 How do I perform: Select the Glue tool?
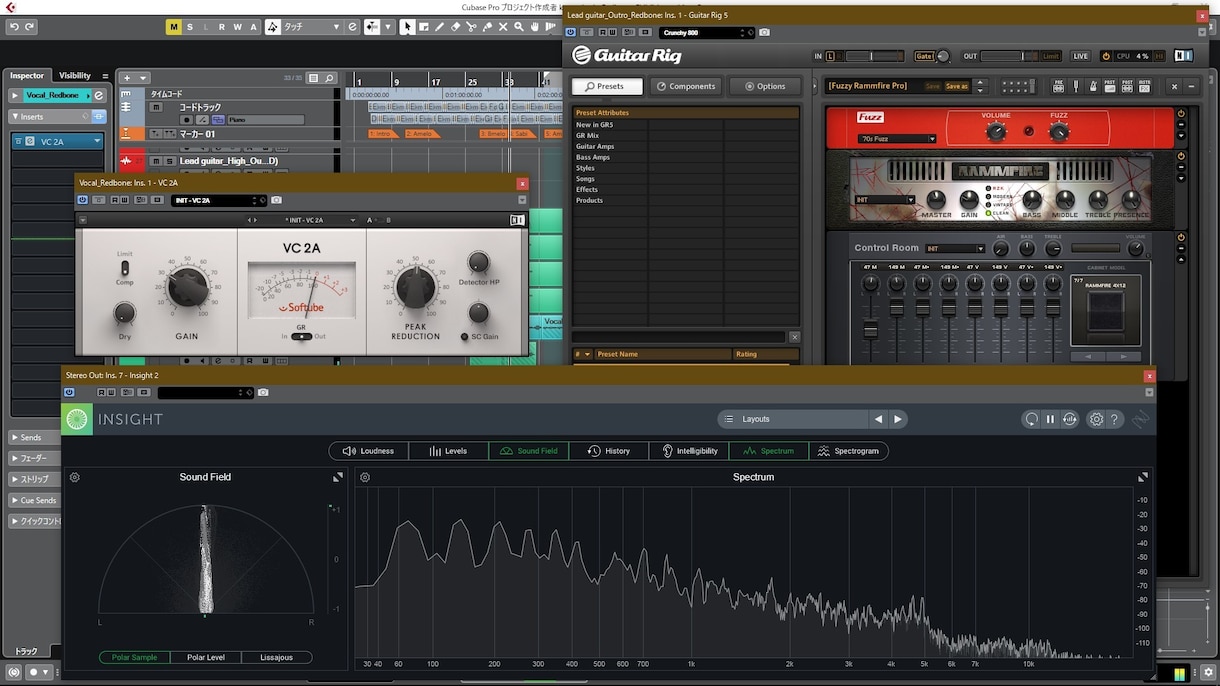coord(487,27)
